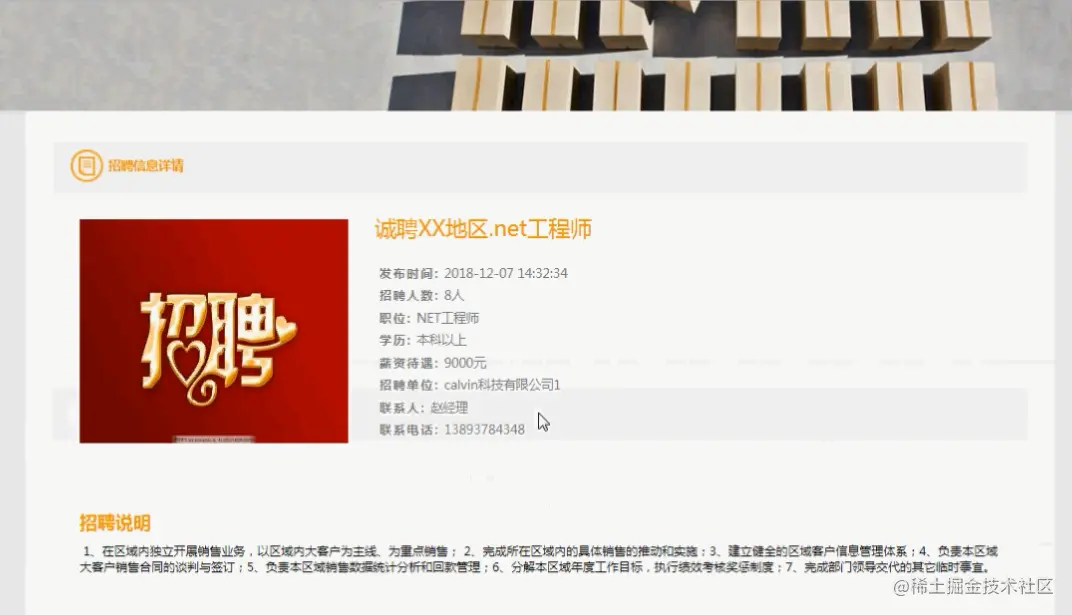The width and height of the screenshot is (1072, 615).
Task: Click the job title 诚聘XX地区.net工程师
Action: tap(483, 229)
